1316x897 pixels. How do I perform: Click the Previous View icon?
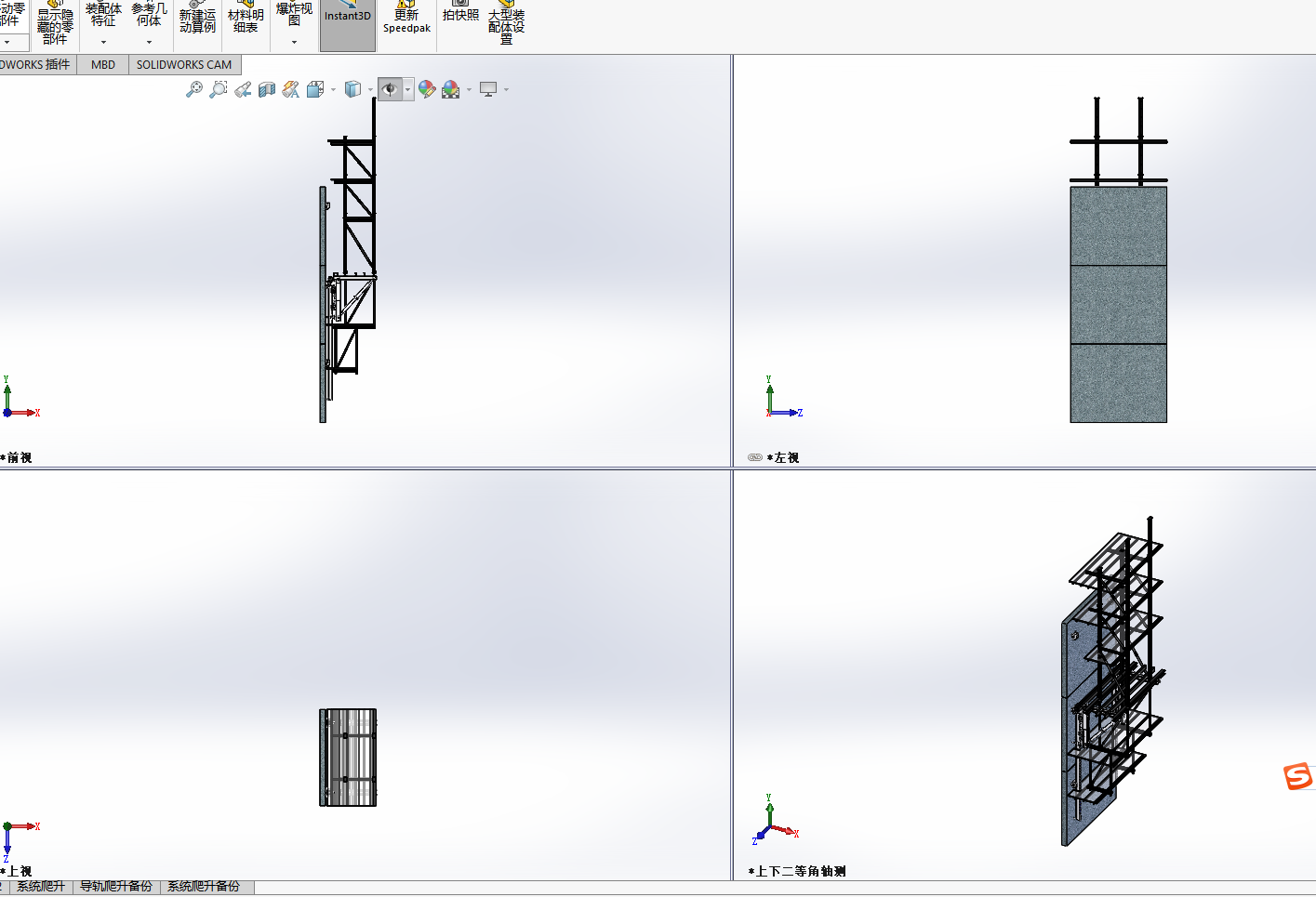[x=243, y=89]
